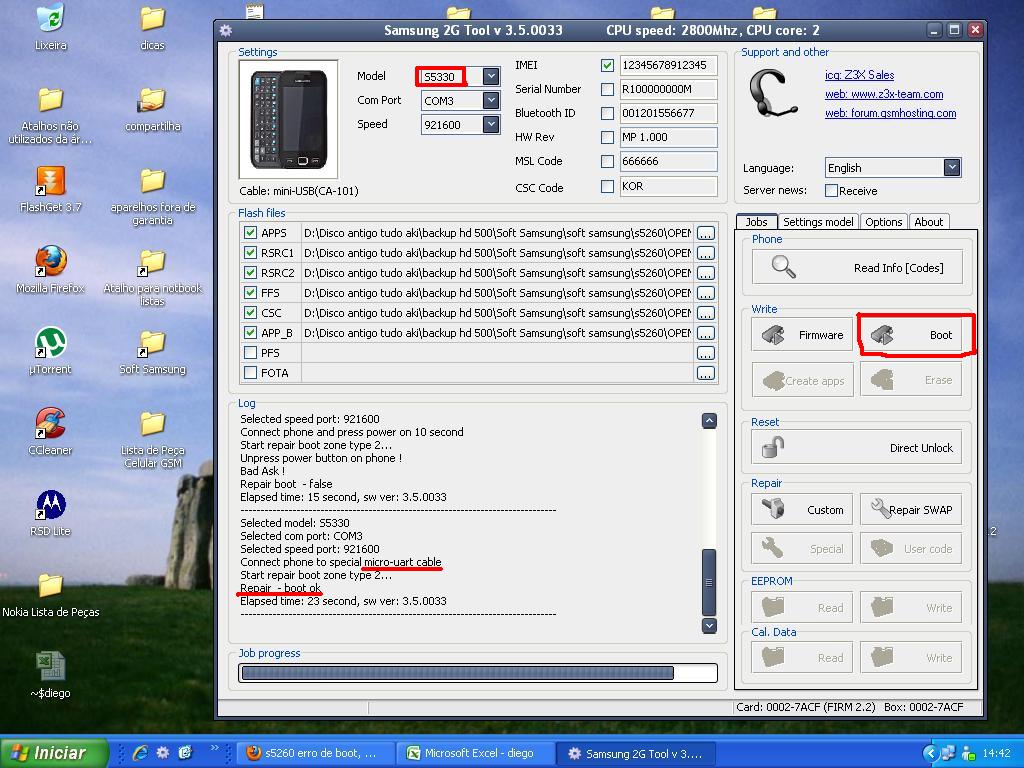The image size is (1024, 768).
Task: Click the Direct Unlock button
Action: pos(857,447)
